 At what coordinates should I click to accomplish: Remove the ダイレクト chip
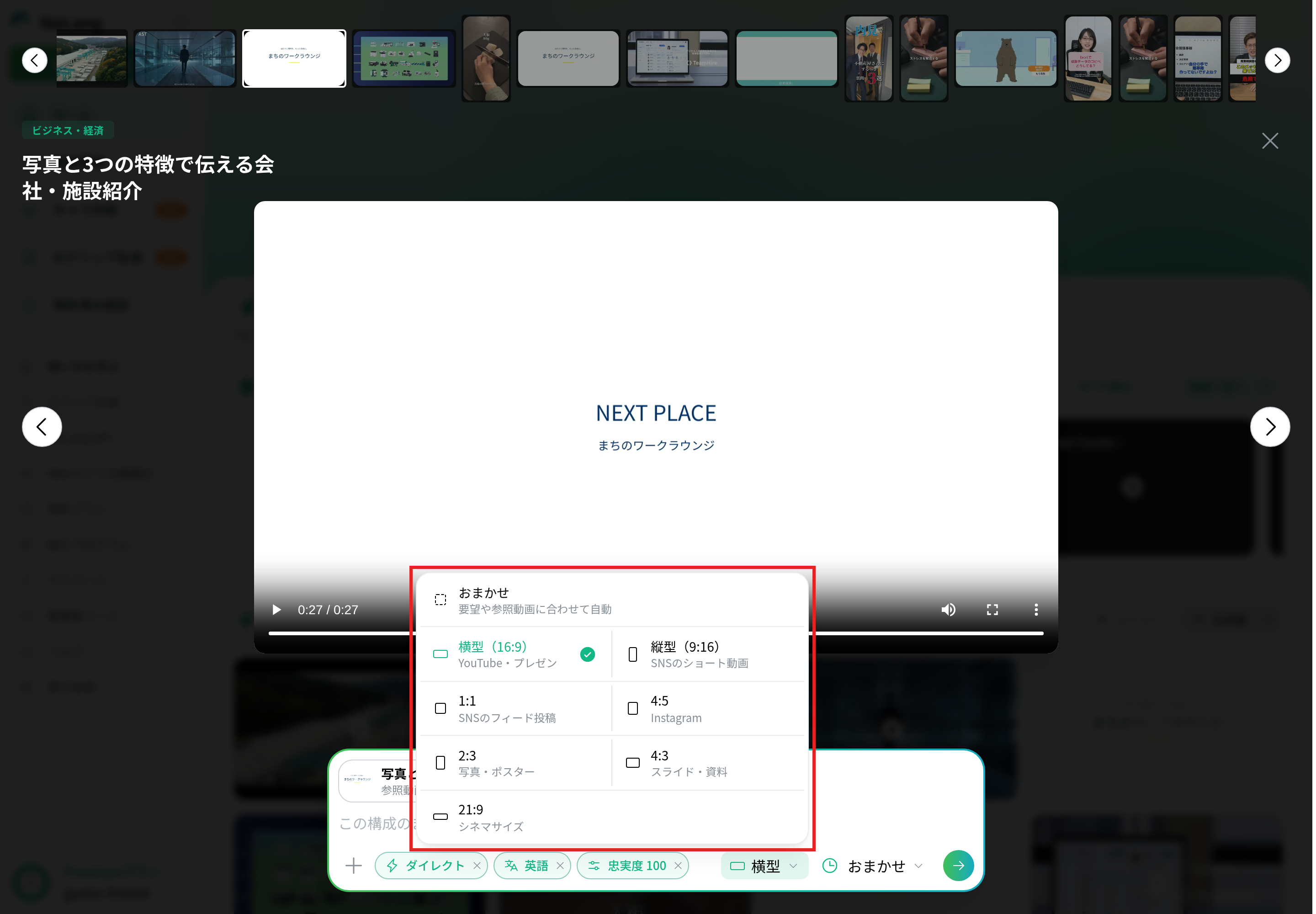[x=477, y=866]
